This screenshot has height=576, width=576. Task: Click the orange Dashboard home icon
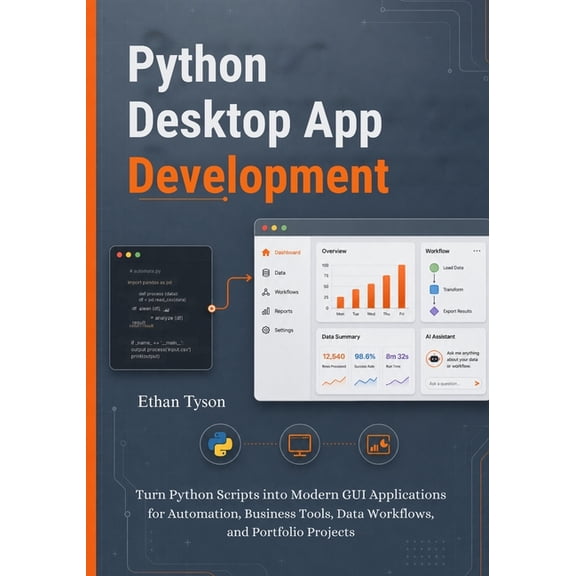[x=266, y=252]
